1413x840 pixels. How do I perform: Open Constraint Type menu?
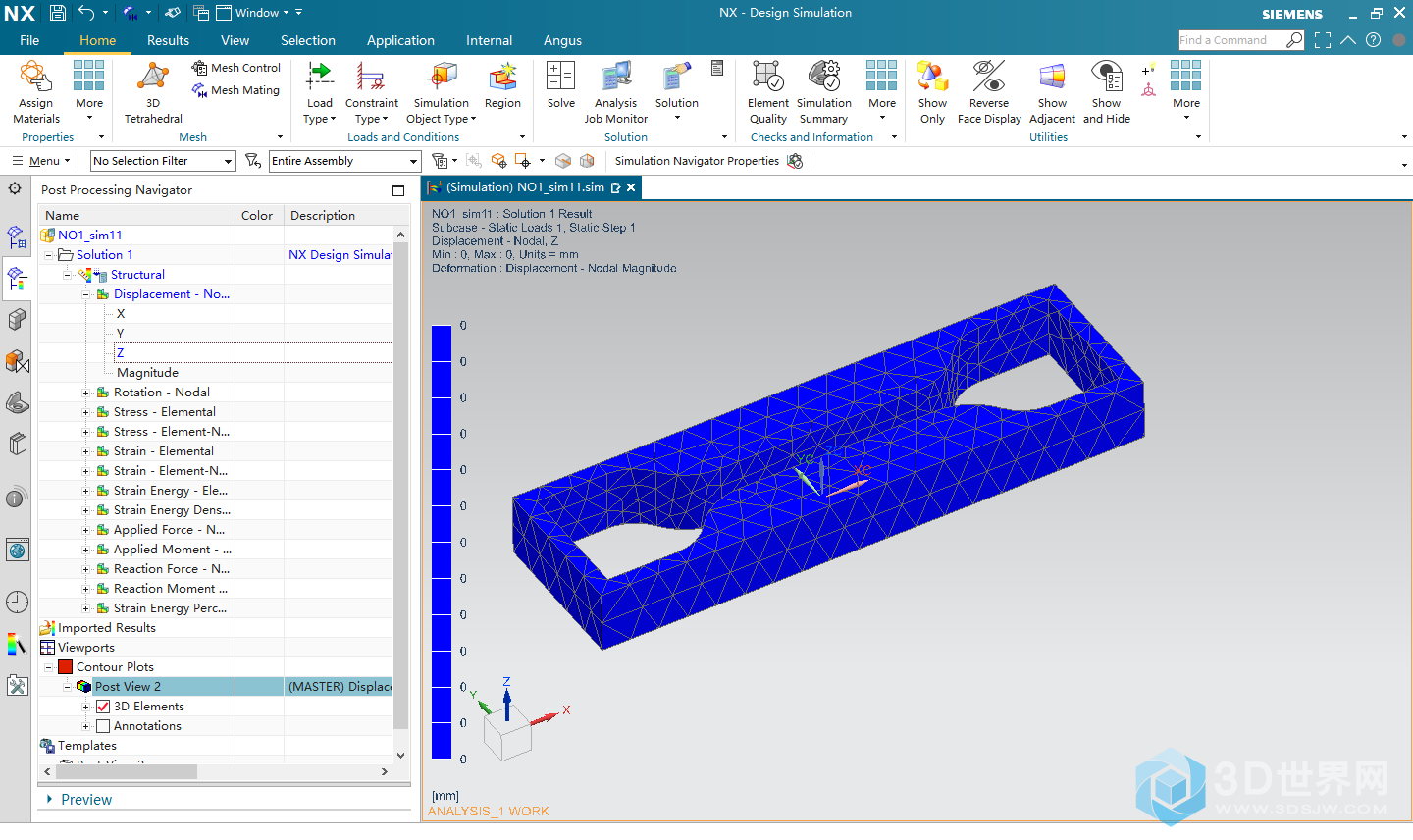pyautogui.click(x=371, y=92)
